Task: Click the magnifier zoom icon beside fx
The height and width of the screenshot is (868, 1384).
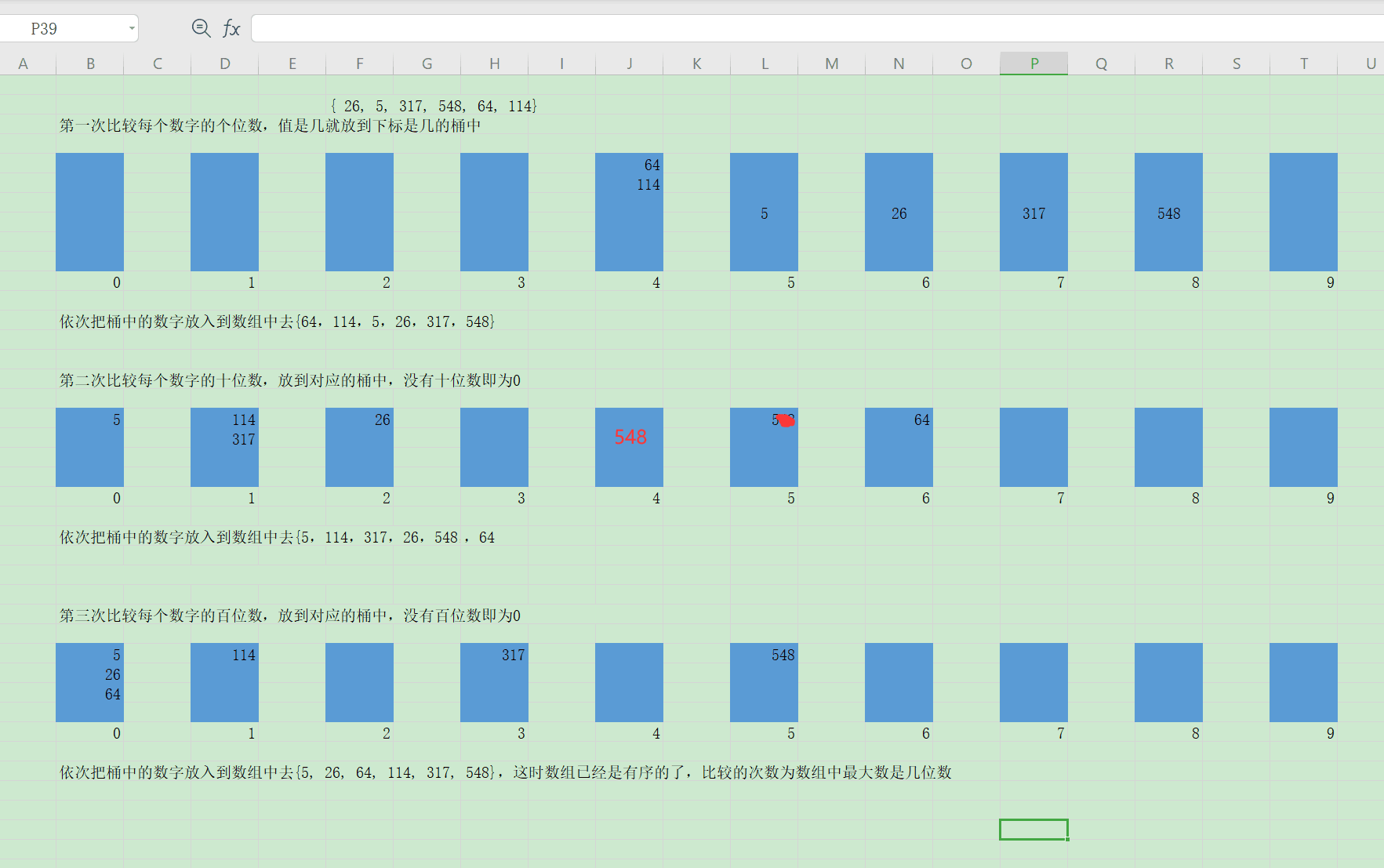Action: 202,28
